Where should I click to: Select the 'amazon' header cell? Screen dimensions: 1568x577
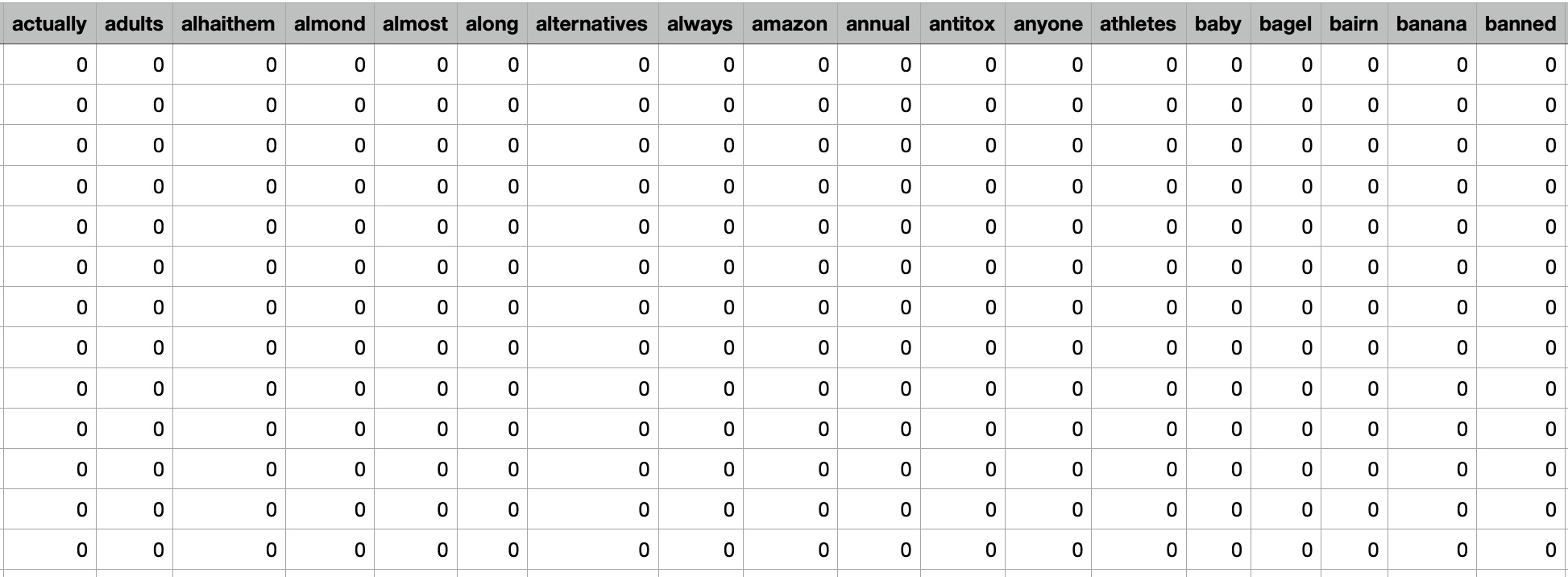(x=789, y=24)
